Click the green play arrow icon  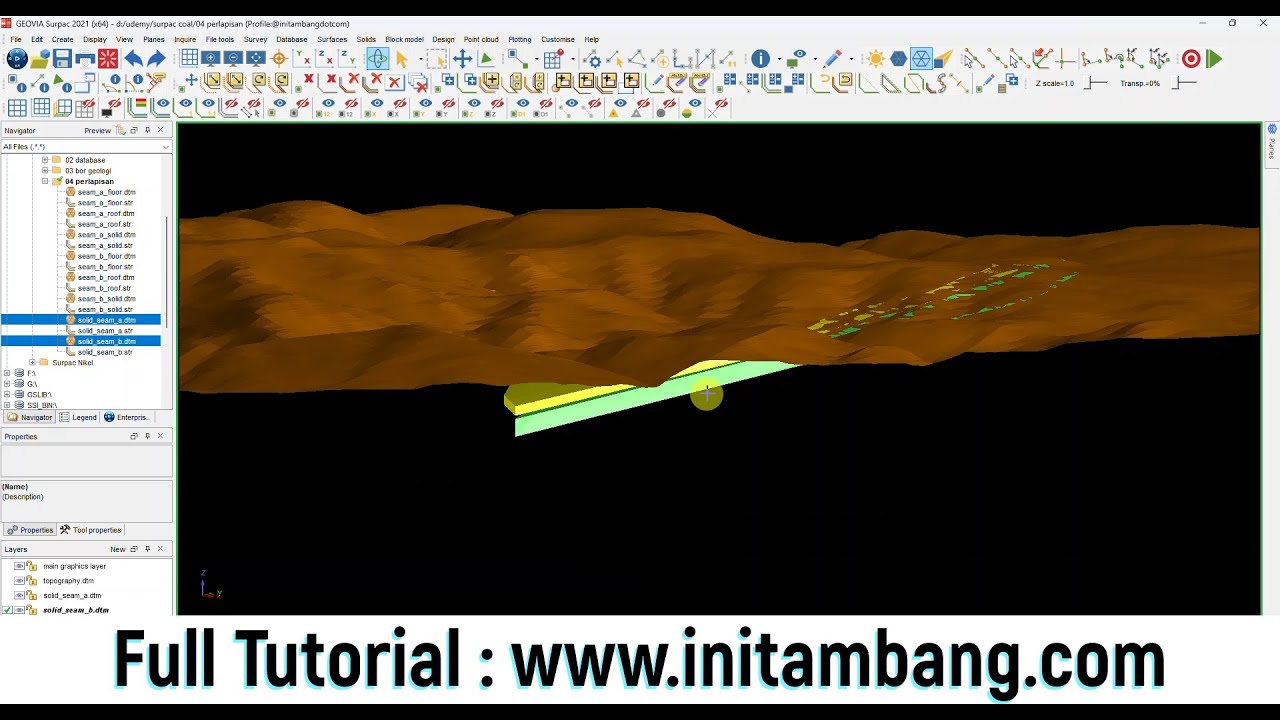pyautogui.click(x=1214, y=59)
